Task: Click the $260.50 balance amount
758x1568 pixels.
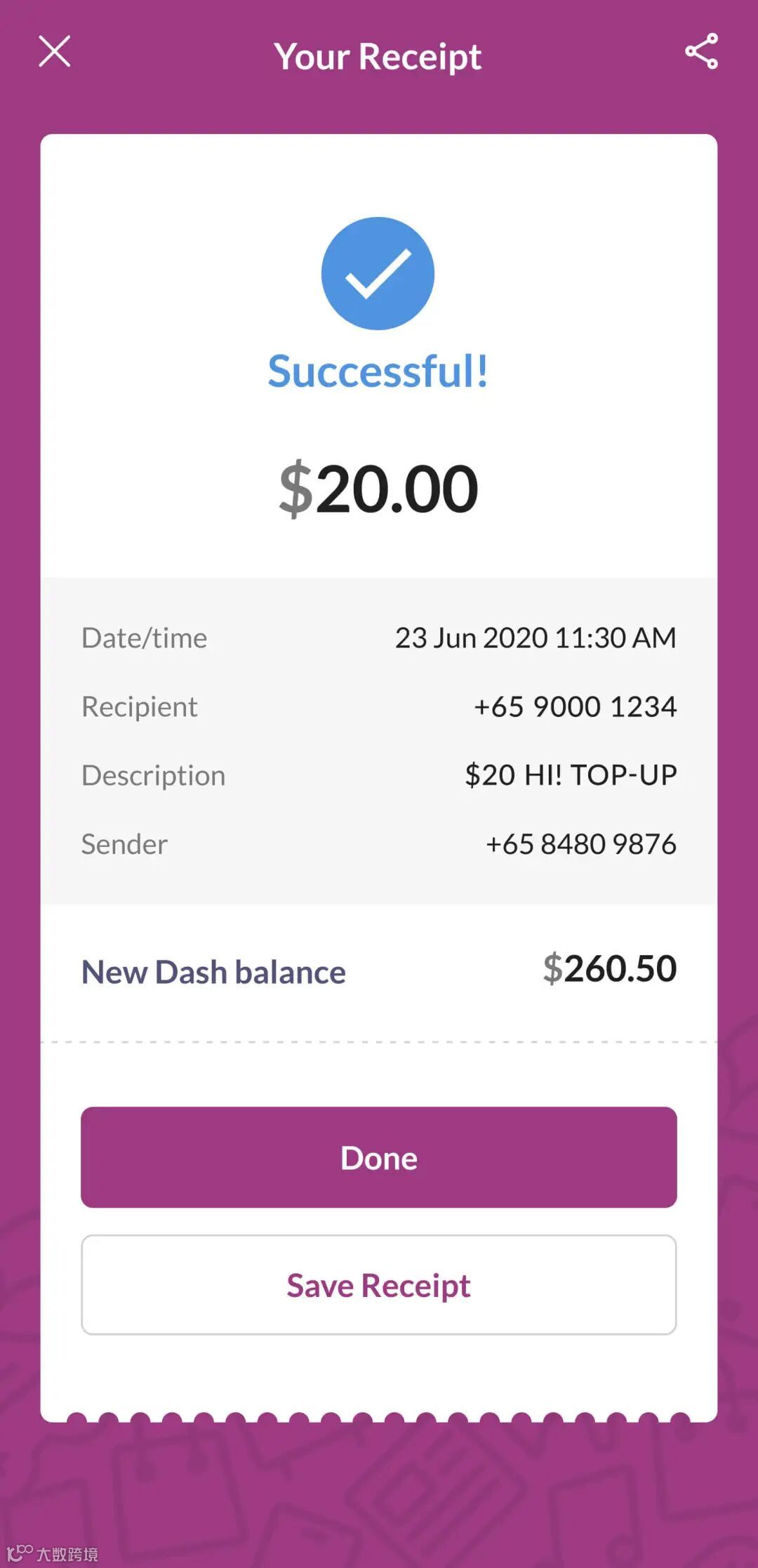Action: coord(609,969)
